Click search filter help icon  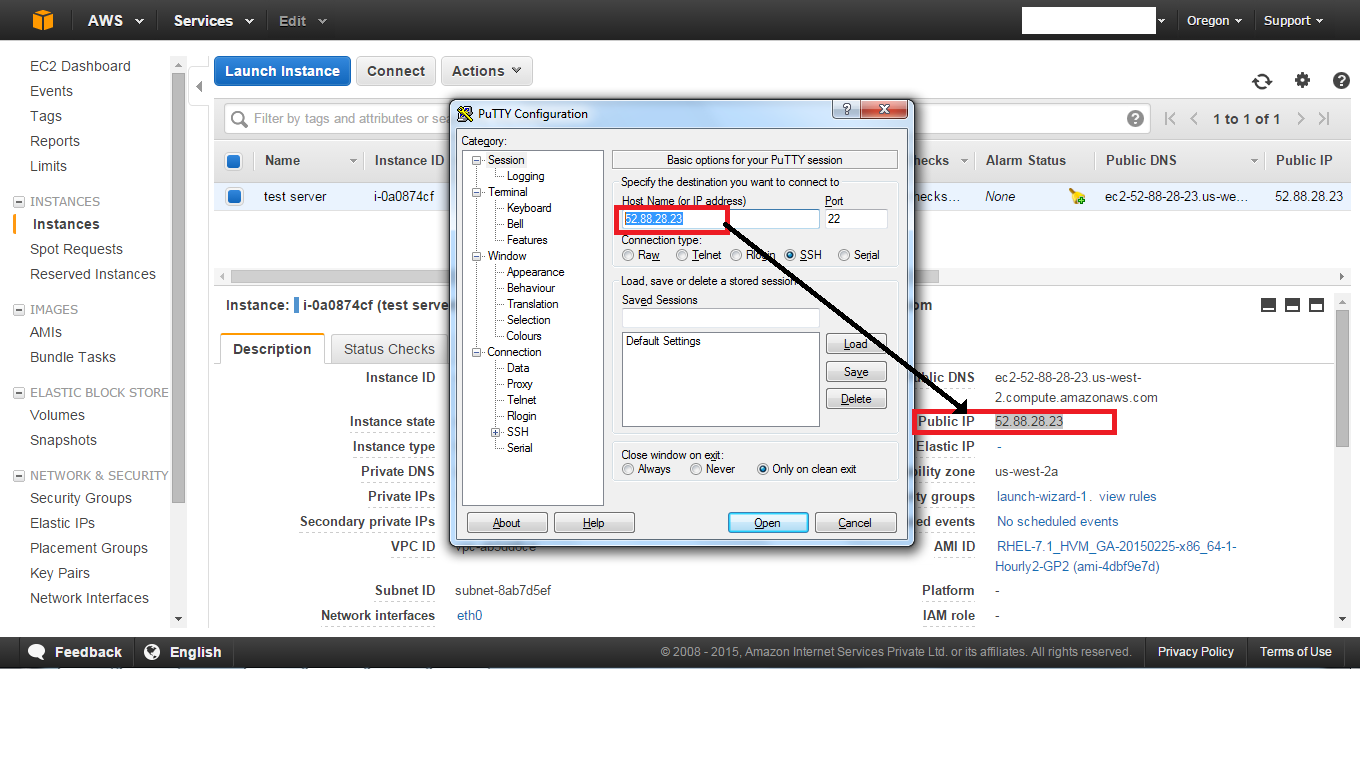[1135, 118]
